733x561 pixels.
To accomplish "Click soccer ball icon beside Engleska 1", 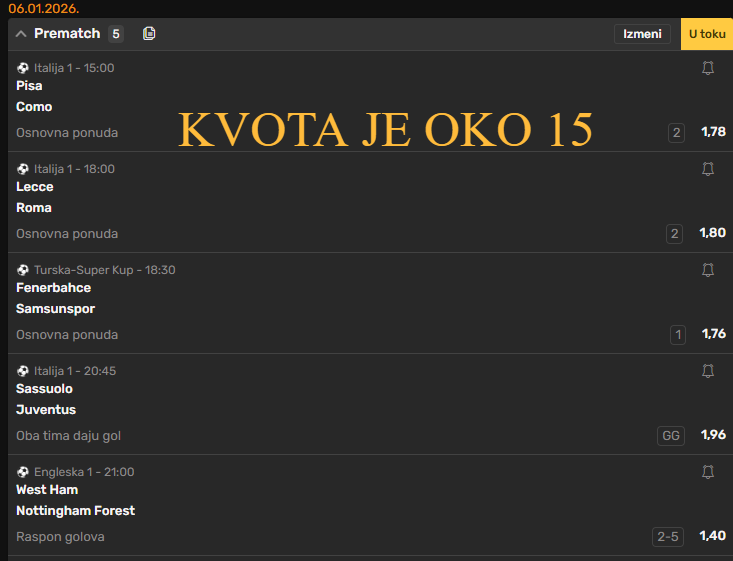I will (x=23, y=472).
